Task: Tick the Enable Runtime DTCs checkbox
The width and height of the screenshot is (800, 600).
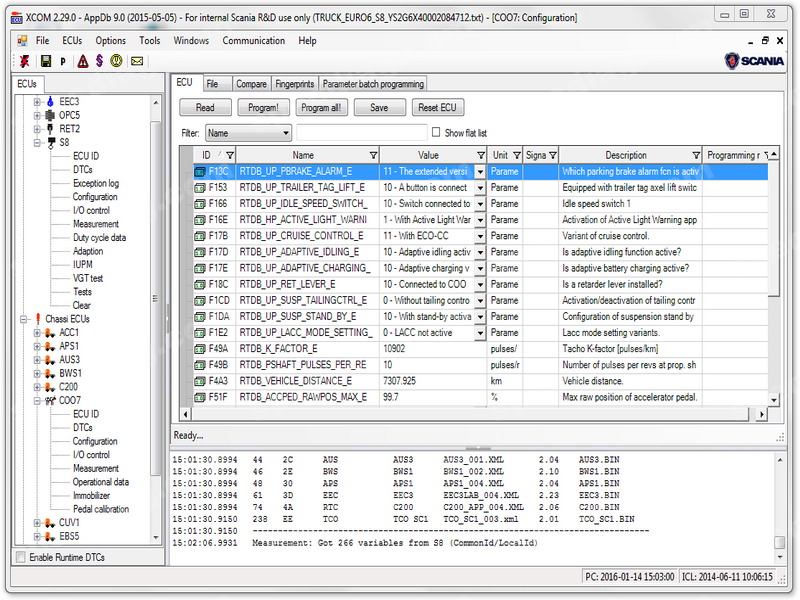Action: (x=21, y=557)
